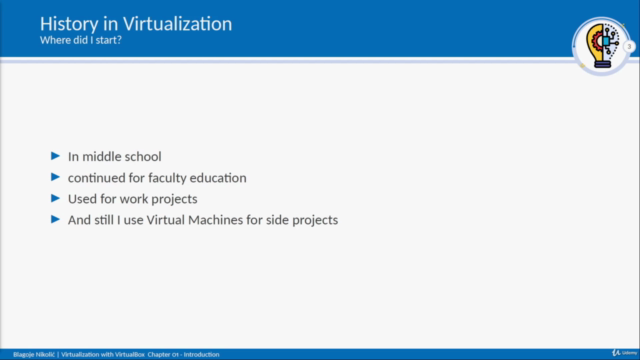
Task: Click 'And still I use Virtual Machines' line
Action: tap(203, 220)
